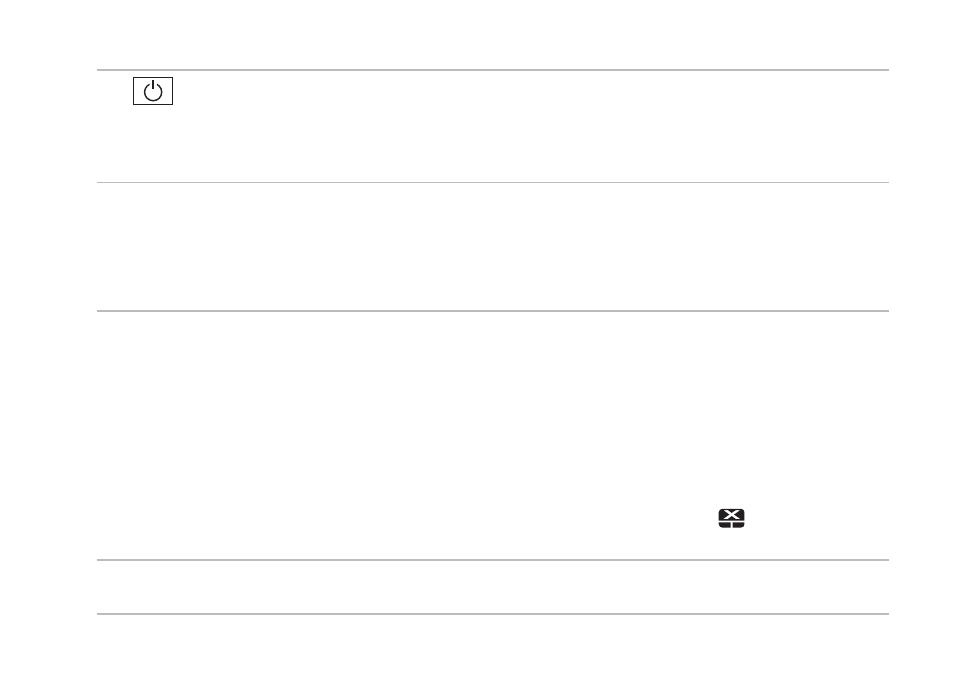Click blank space below the power icon
The width and height of the screenshot is (953, 676).
tap(153, 143)
